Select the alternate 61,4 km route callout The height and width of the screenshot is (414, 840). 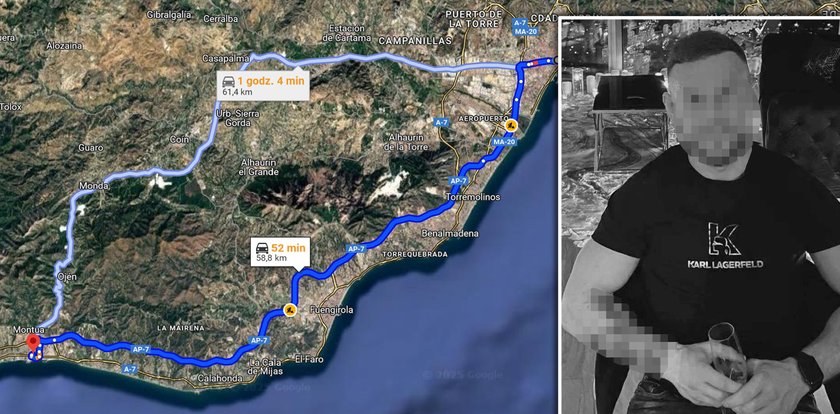point(263,86)
